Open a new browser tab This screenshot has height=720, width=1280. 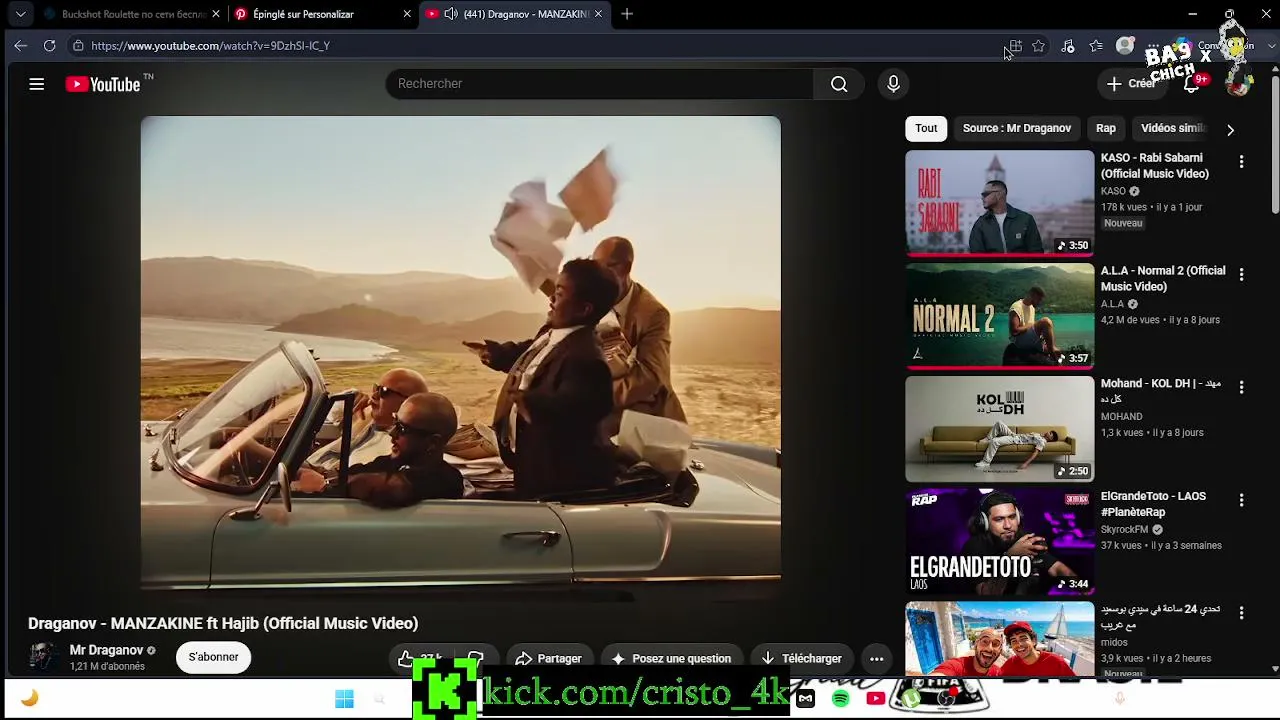(627, 14)
